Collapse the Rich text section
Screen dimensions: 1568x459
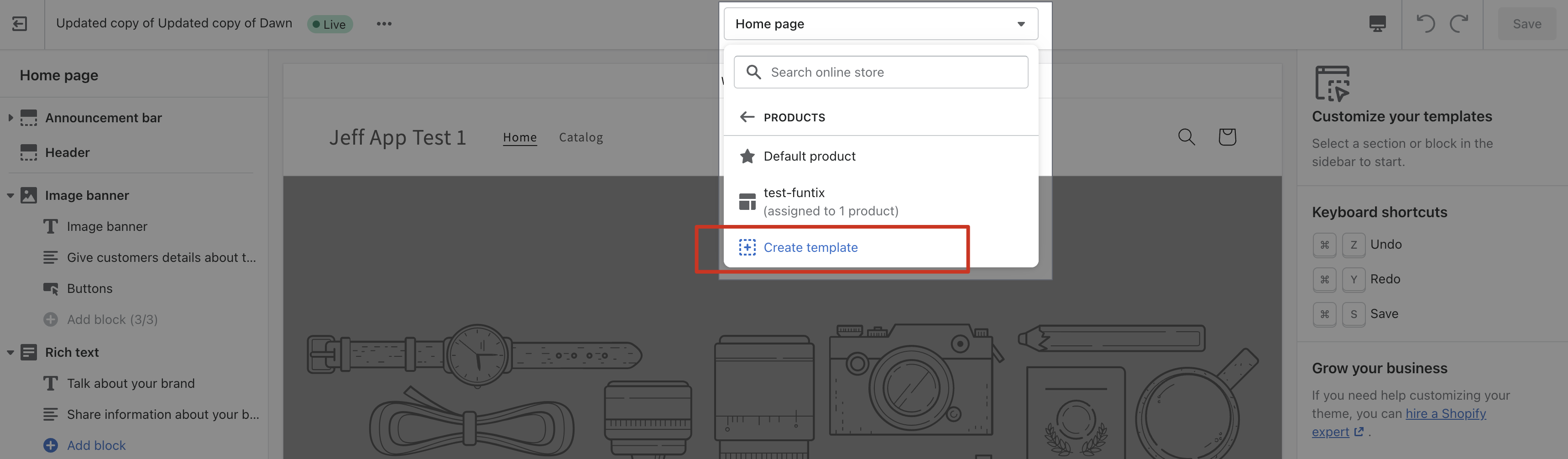click(10, 353)
